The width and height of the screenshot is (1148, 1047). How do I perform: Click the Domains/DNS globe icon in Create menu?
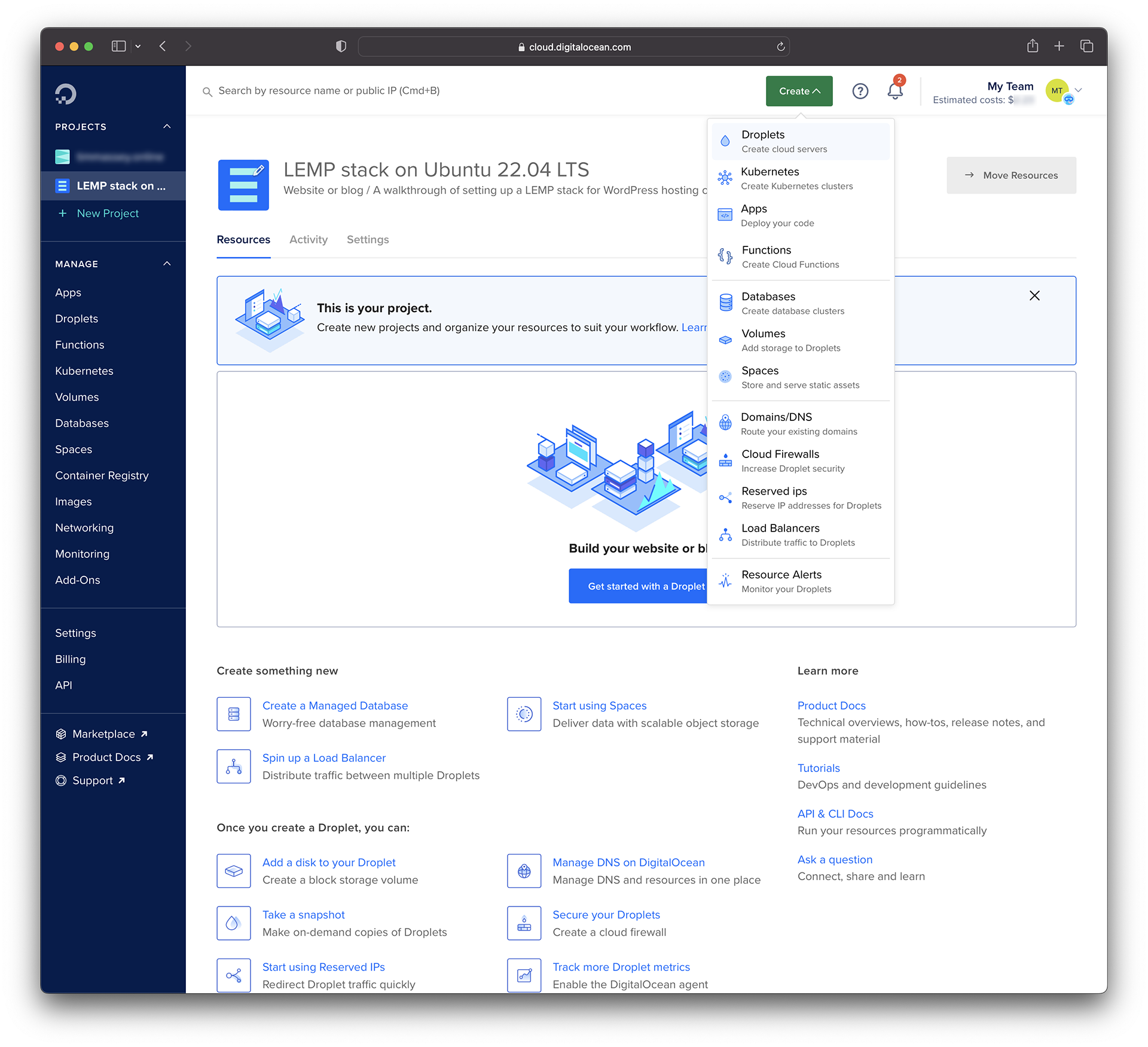pyautogui.click(x=725, y=423)
